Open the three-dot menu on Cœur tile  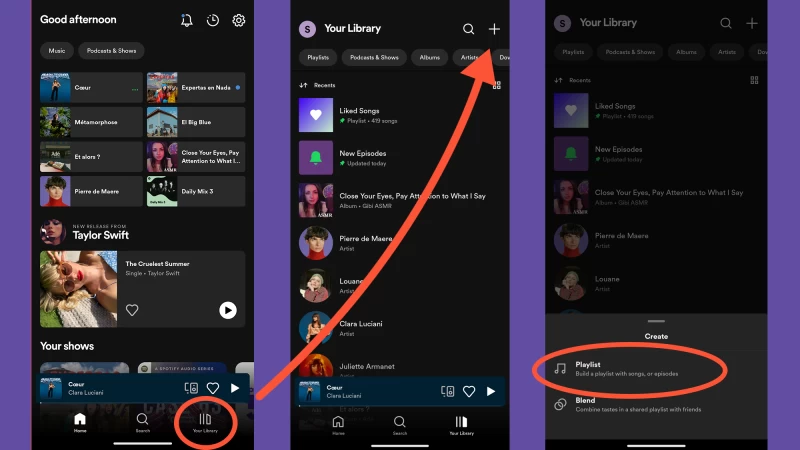click(x=135, y=88)
